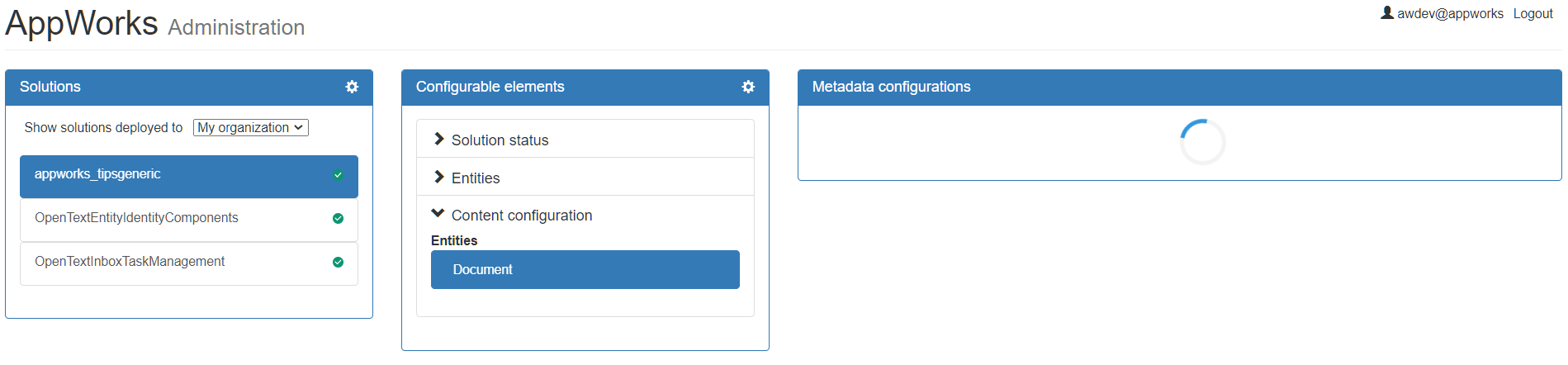This screenshot has height=365, width=1568.
Task: Click the user profile icon beside awdev@appworks
Action: pos(1387,13)
